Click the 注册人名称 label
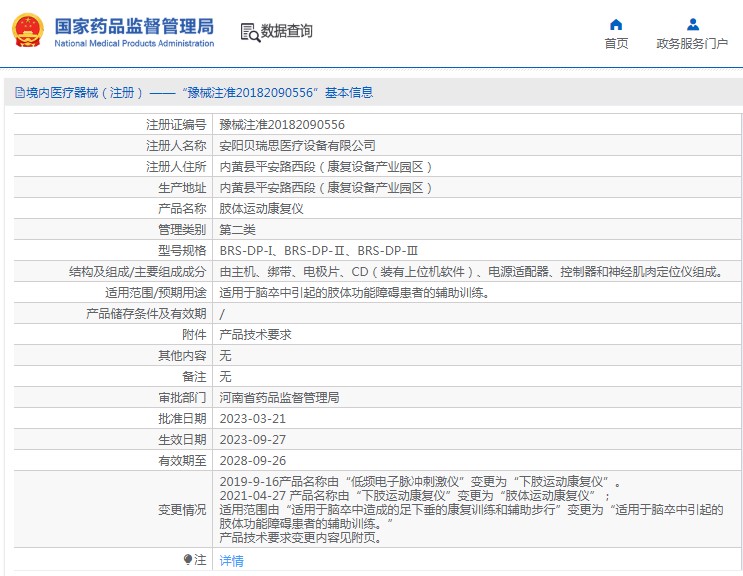 (176, 145)
